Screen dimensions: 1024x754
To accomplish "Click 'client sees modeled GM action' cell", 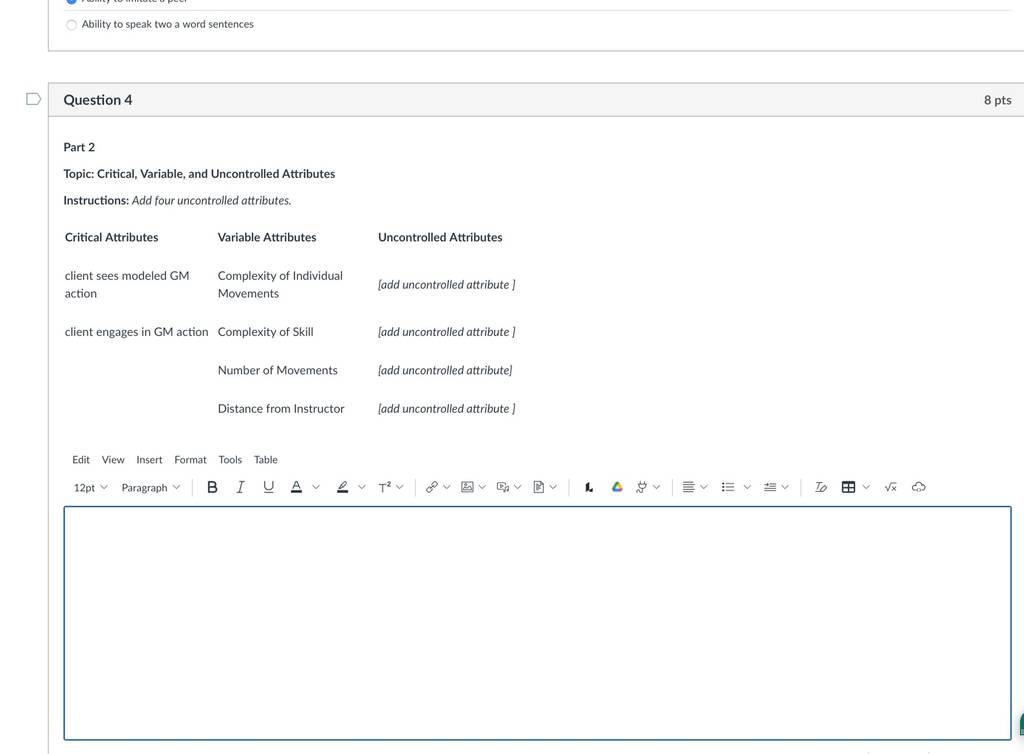I will point(127,285).
